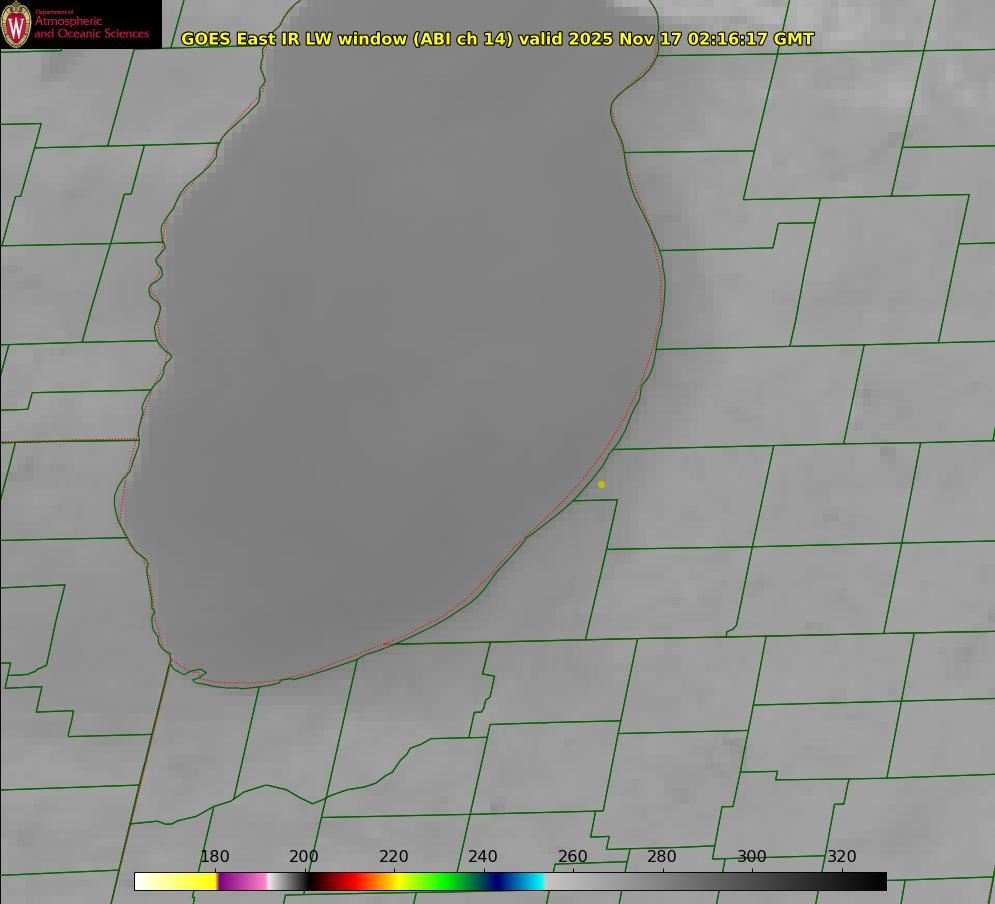Click the yellow location dot near the lakeshore

[602, 484]
